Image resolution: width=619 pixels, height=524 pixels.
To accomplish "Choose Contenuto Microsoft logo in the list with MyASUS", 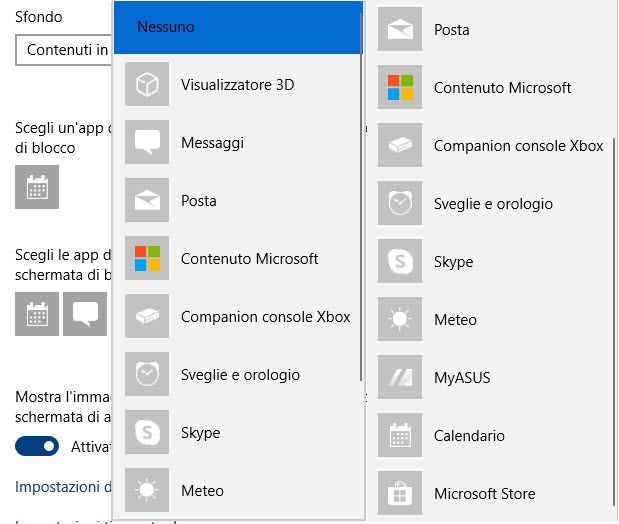I will click(400, 87).
